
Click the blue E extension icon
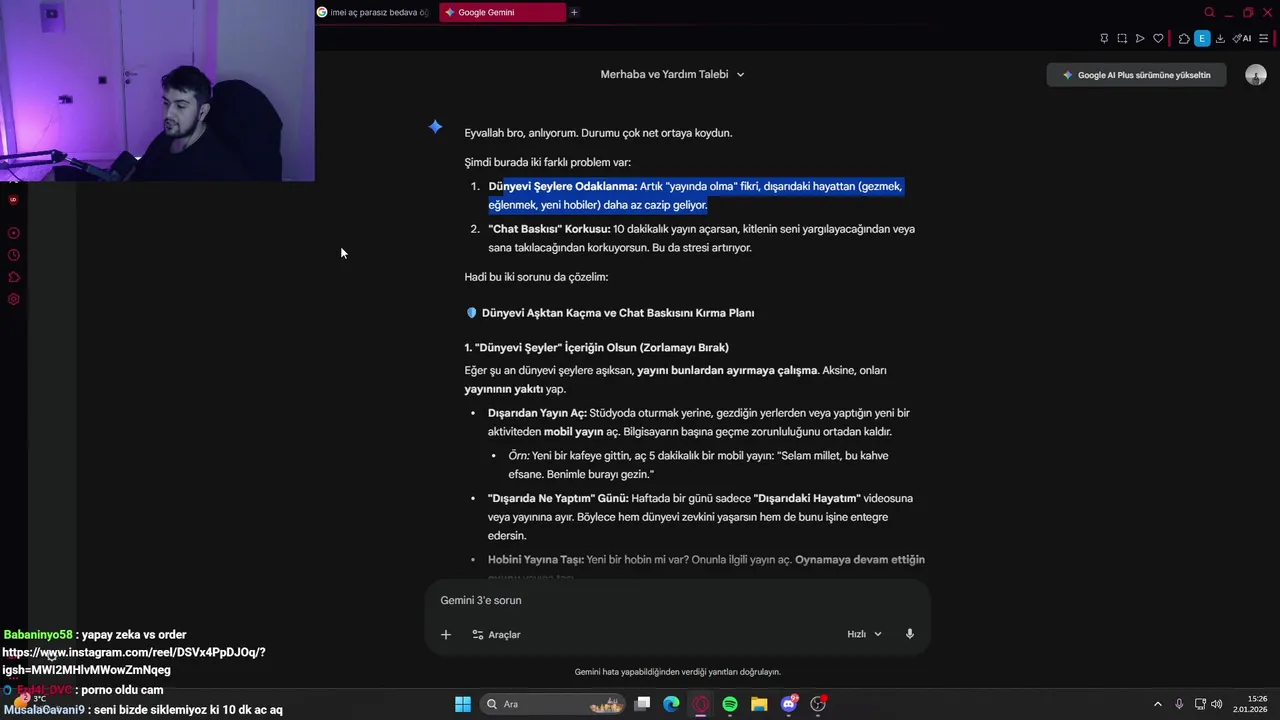pyautogui.click(x=1202, y=38)
